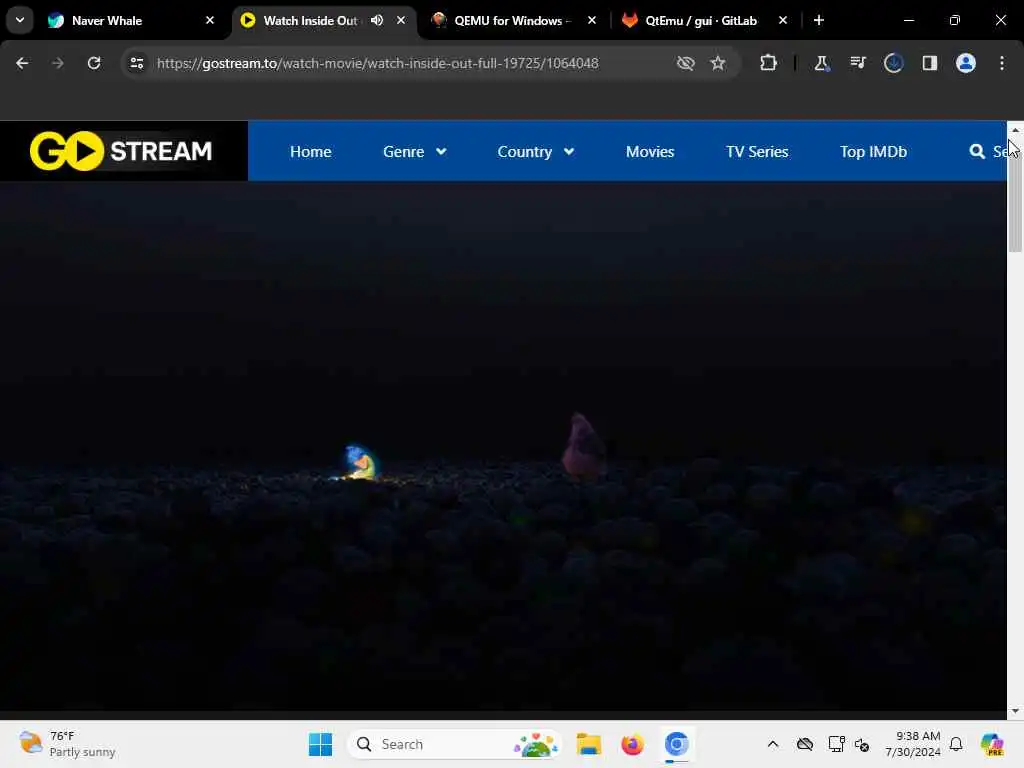The image size is (1024, 768).
Task: Open site information icon in address bar
Action: pyautogui.click(x=137, y=63)
